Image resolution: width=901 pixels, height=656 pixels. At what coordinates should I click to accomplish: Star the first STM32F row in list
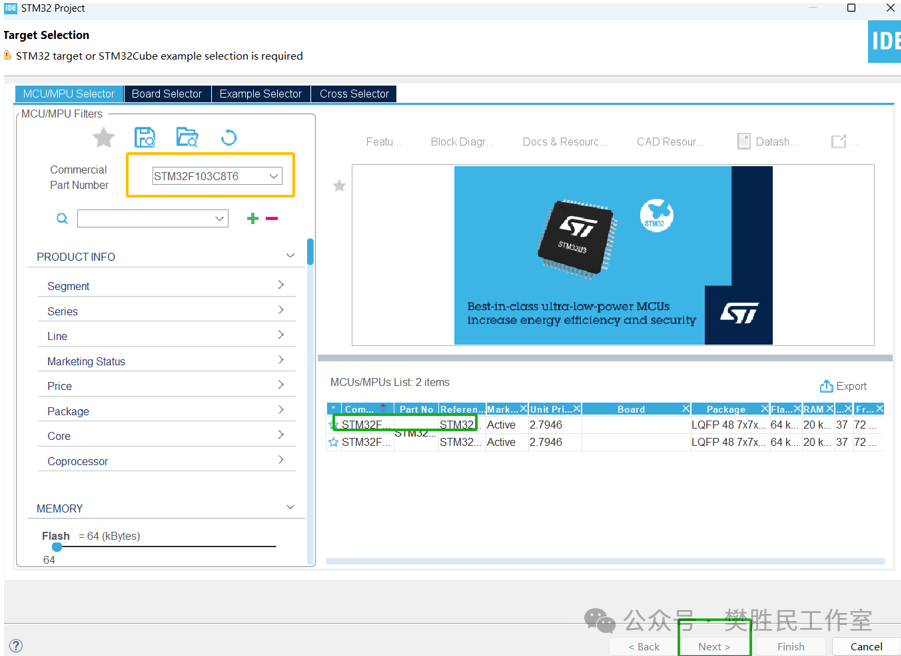pyautogui.click(x=333, y=425)
